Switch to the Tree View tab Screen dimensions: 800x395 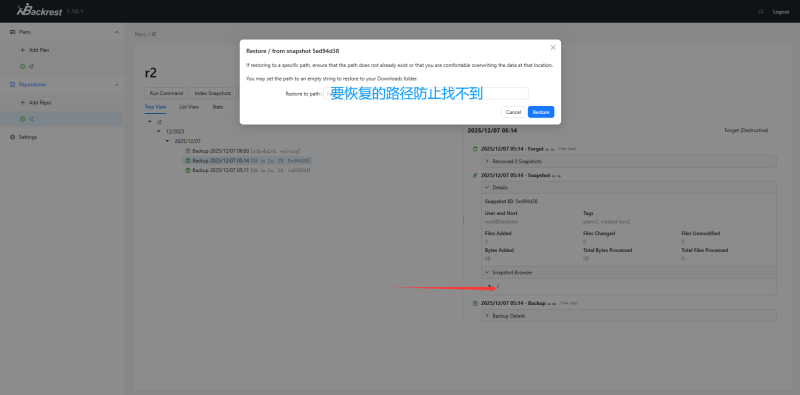[156, 107]
